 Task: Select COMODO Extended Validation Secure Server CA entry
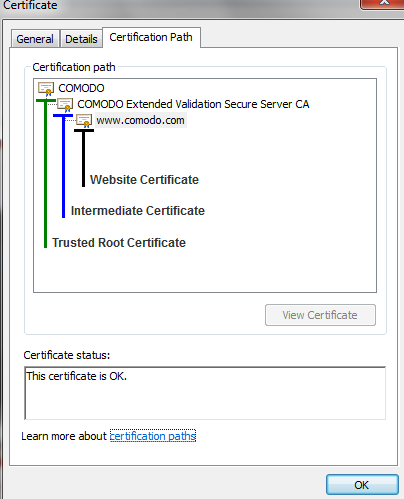point(193,104)
